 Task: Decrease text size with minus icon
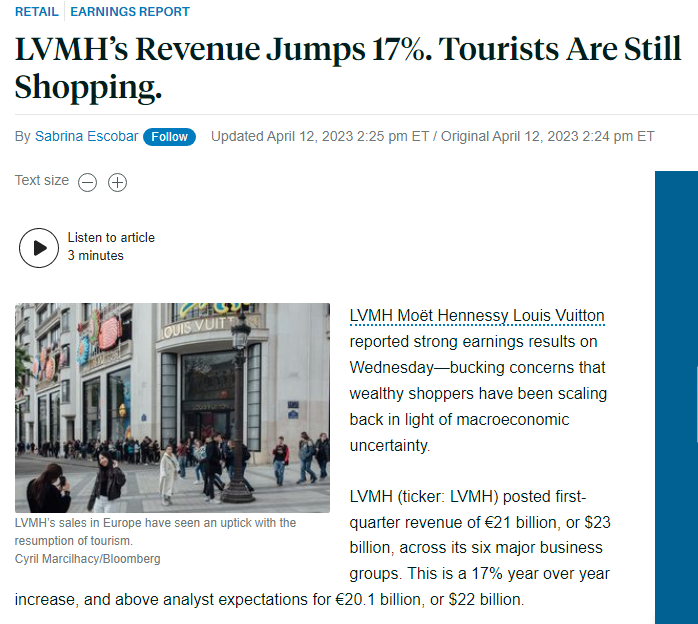pyautogui.click(x=88, y=182)
